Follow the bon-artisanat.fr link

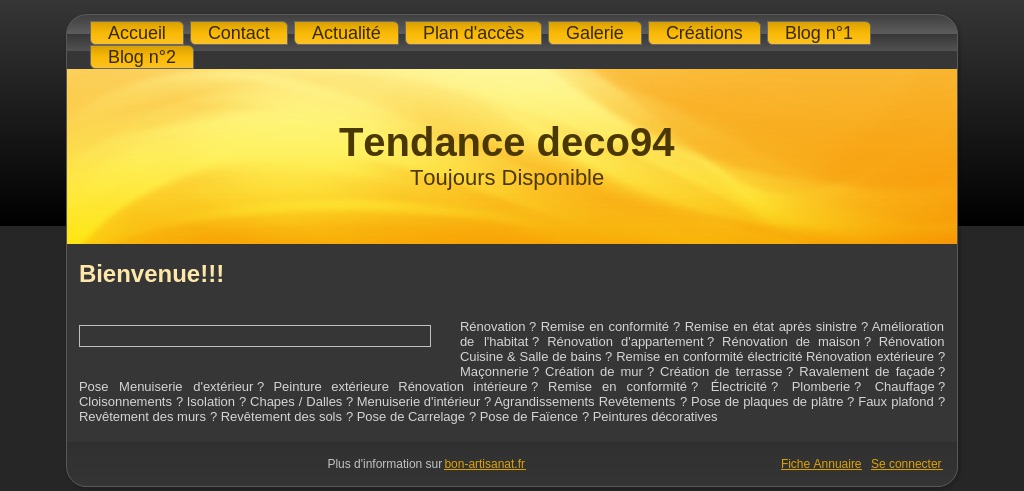point(485,464)
